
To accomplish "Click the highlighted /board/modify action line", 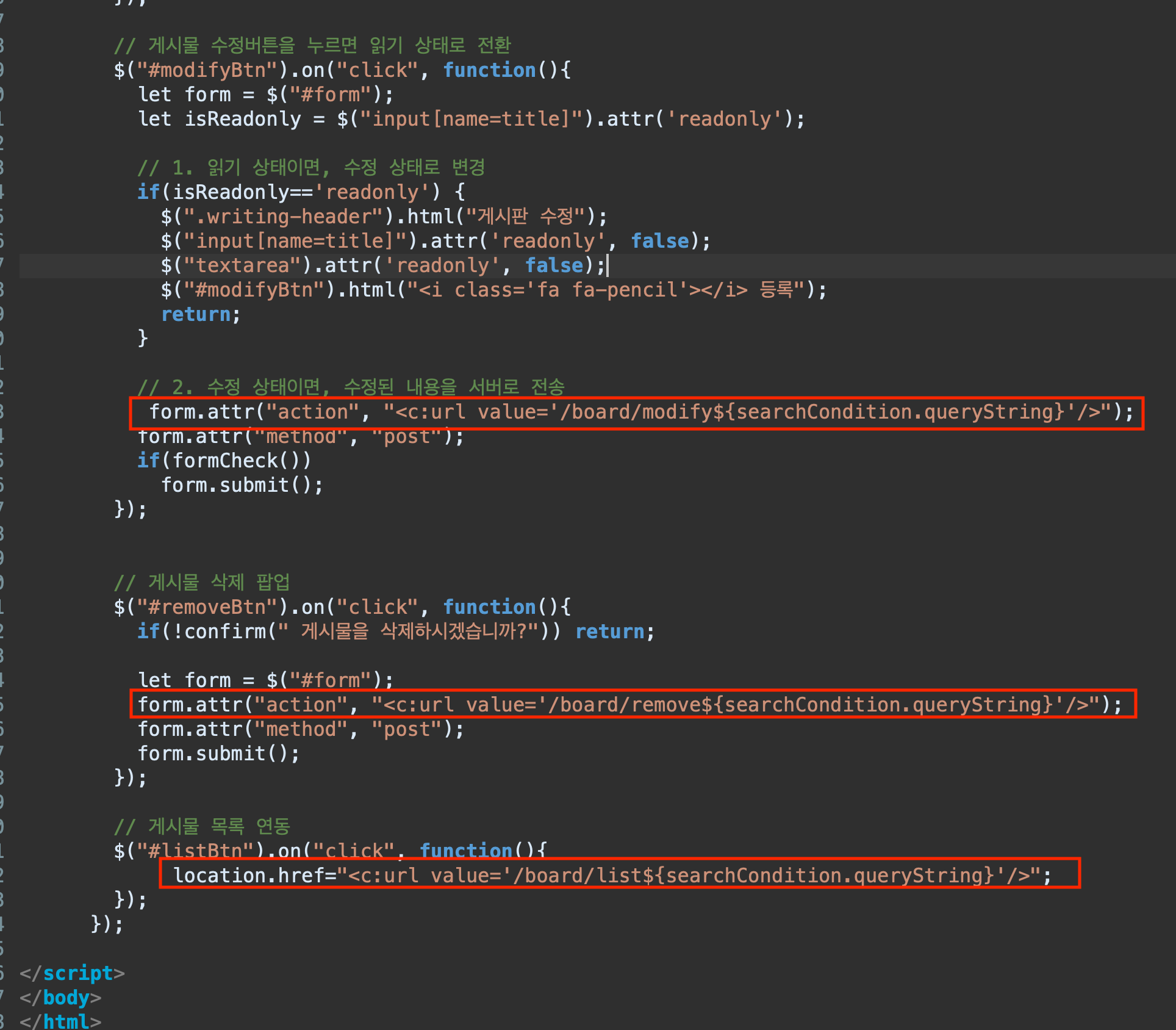I will [640, 412].
